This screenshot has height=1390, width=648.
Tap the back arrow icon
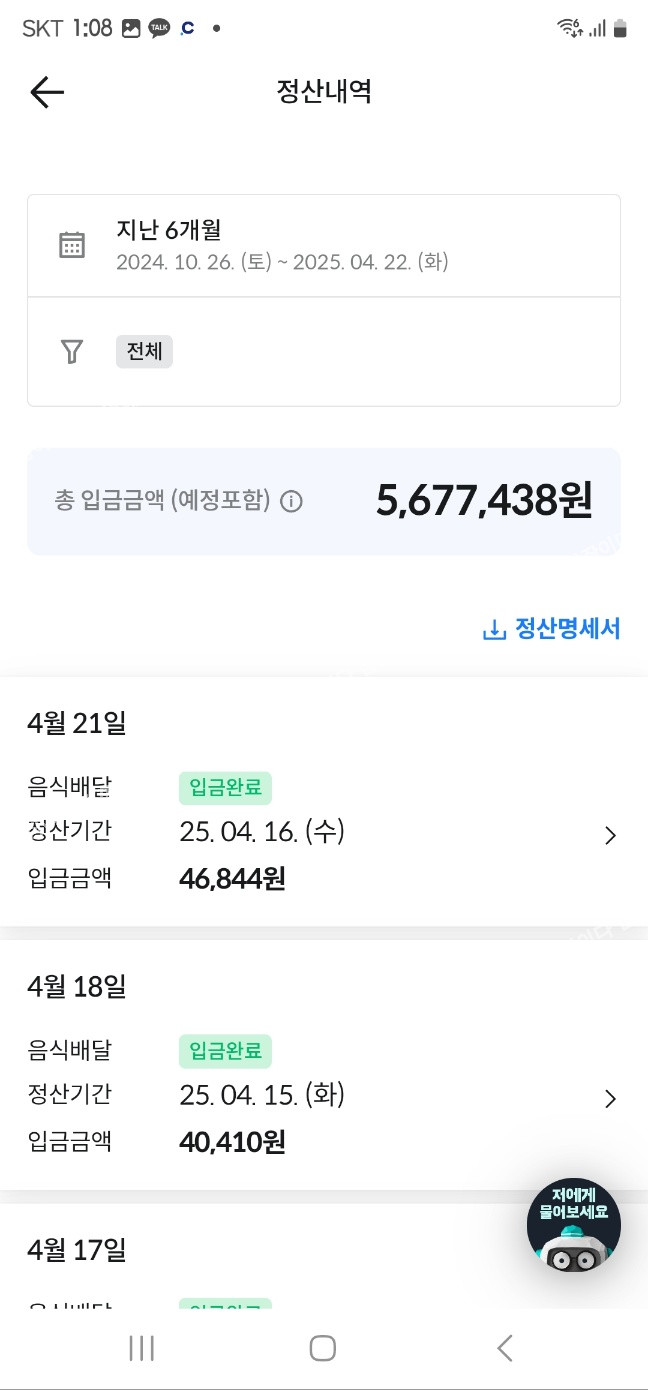47,92
